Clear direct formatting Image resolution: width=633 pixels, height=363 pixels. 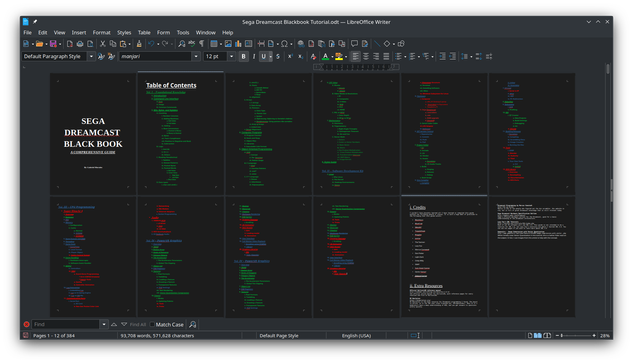313,57
